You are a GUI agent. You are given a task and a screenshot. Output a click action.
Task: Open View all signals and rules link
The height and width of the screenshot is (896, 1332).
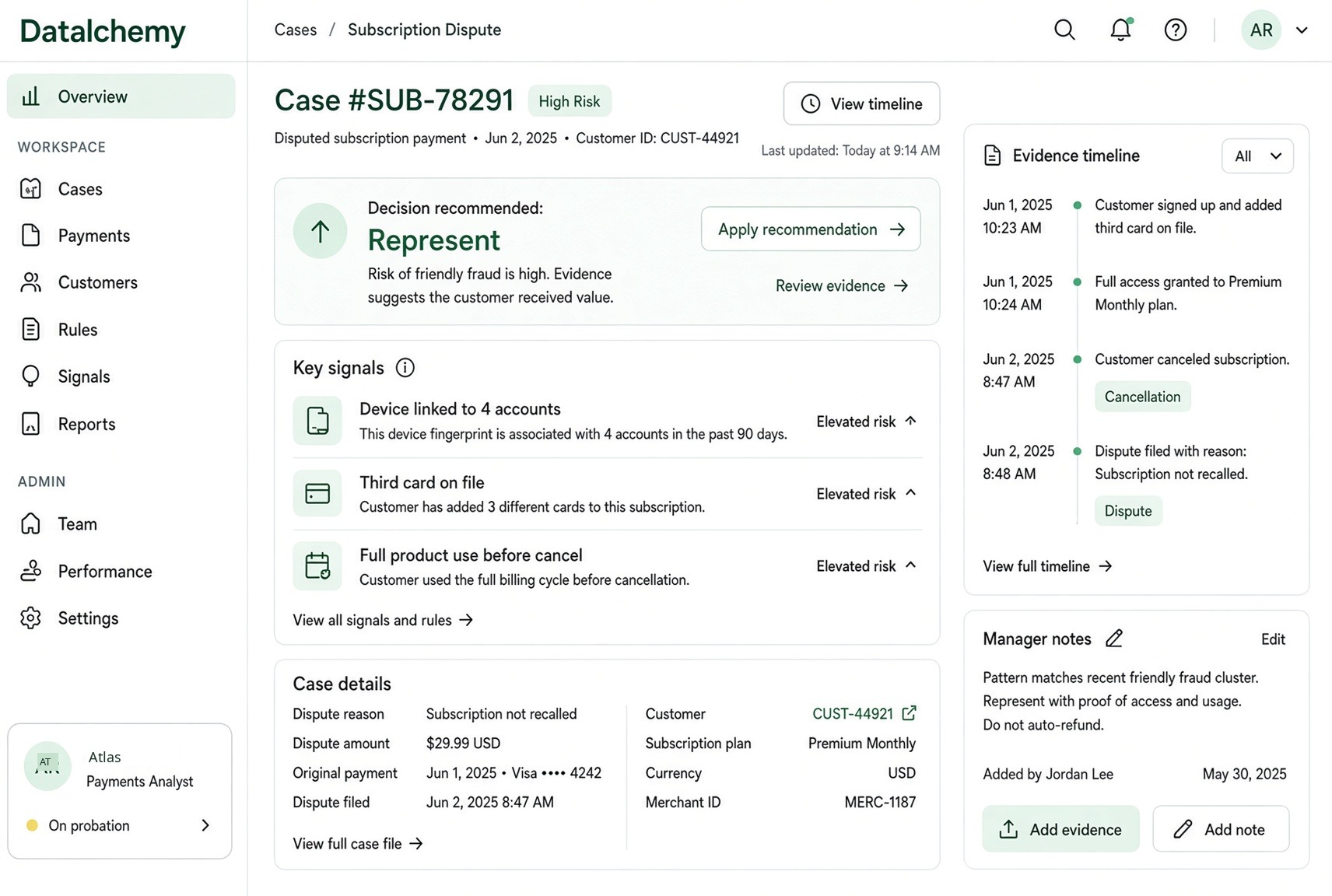[383, 620]
